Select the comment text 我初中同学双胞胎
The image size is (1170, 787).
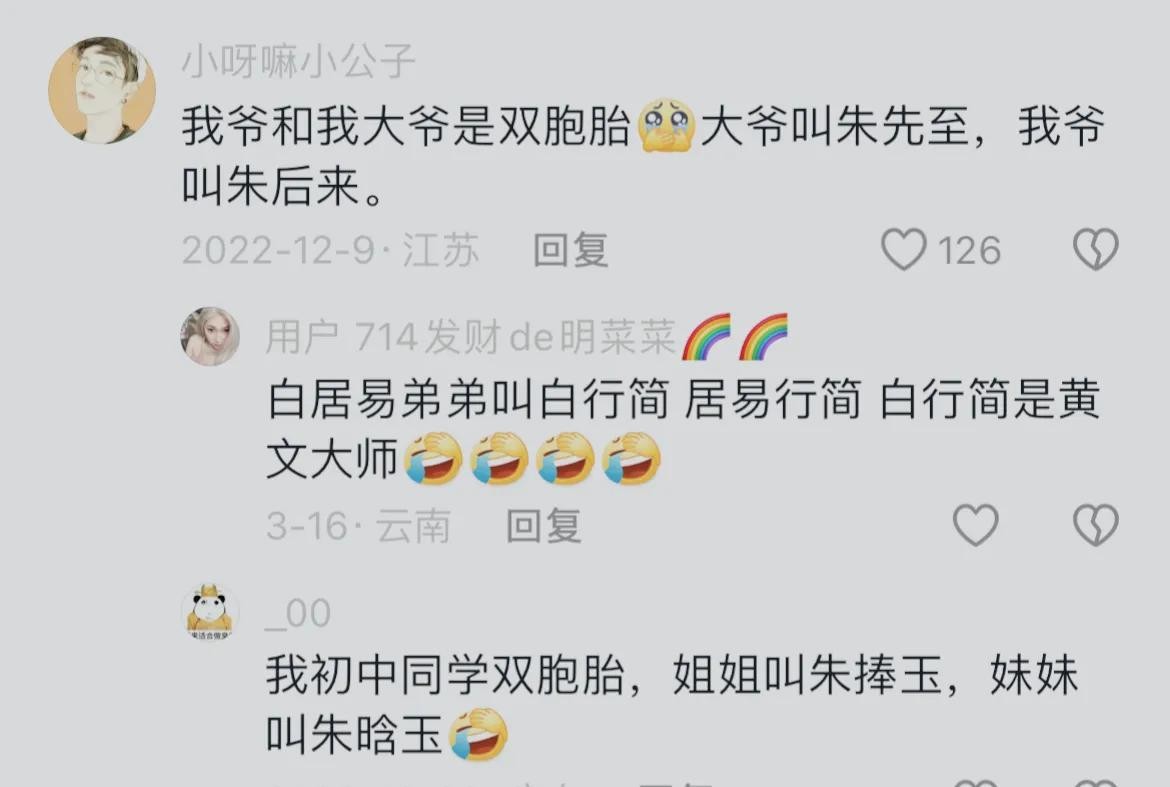click(445, 675)
